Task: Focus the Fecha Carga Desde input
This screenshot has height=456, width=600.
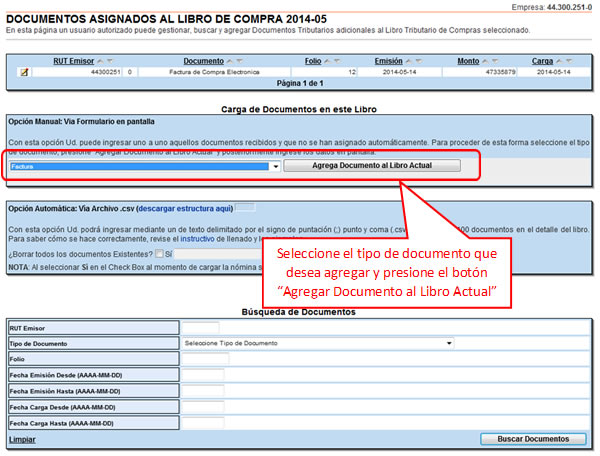Action: click(x=203, y=407)
